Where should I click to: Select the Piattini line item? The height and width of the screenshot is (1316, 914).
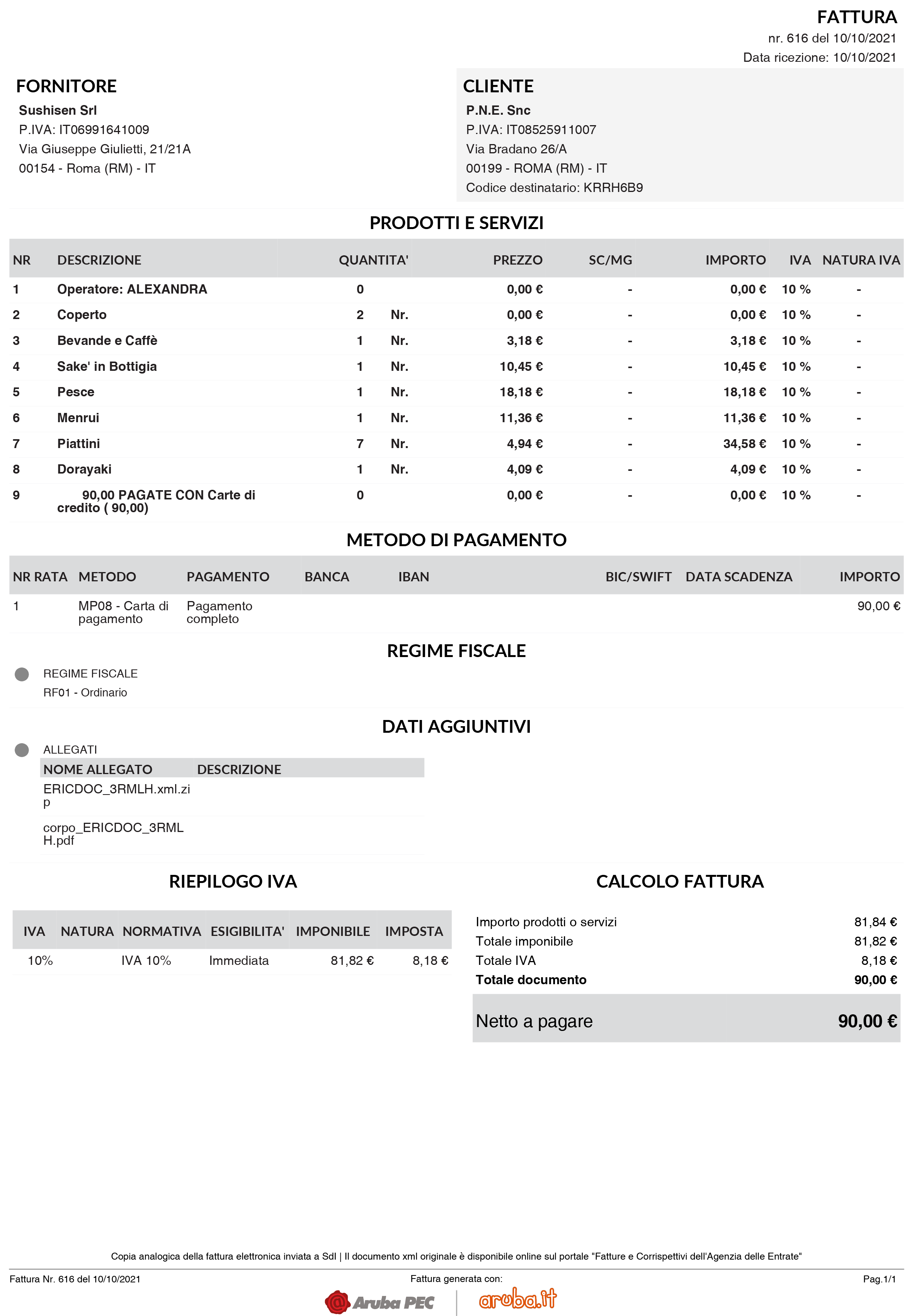78,444
